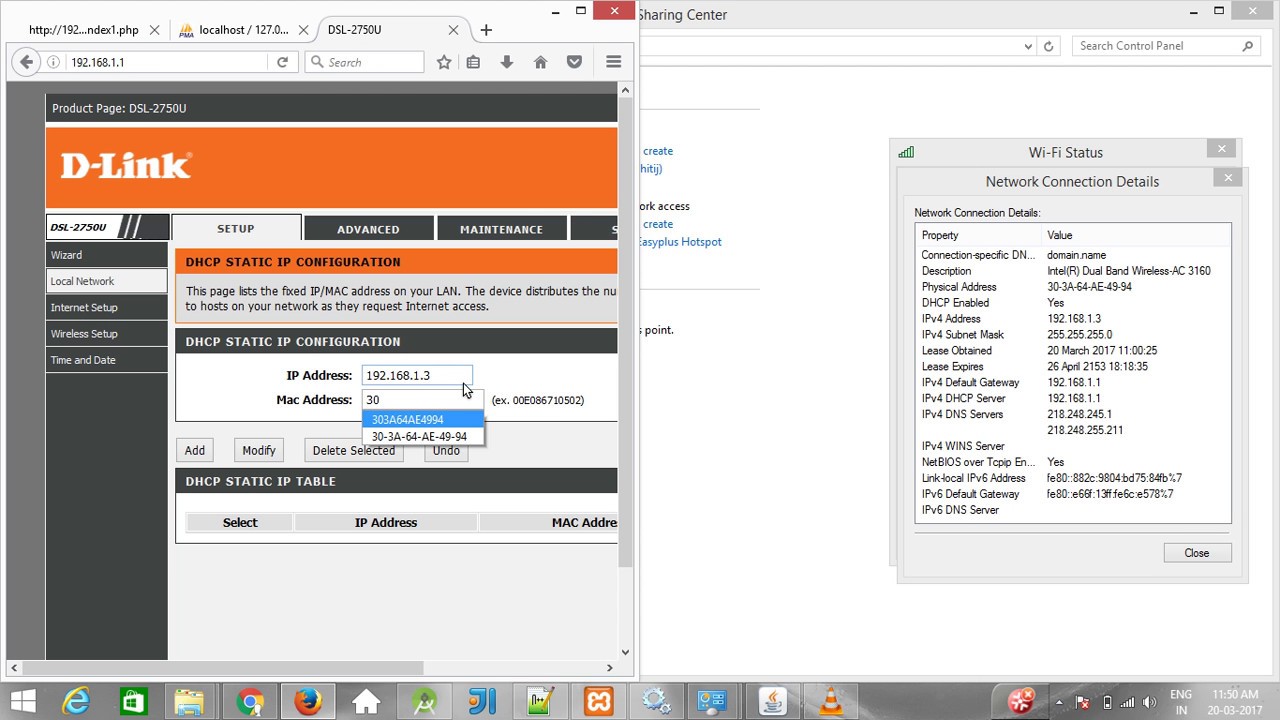Click the Firefox address bar
Image resolution: width=1280 pixels, height=720 pixels.
(167, 62)
